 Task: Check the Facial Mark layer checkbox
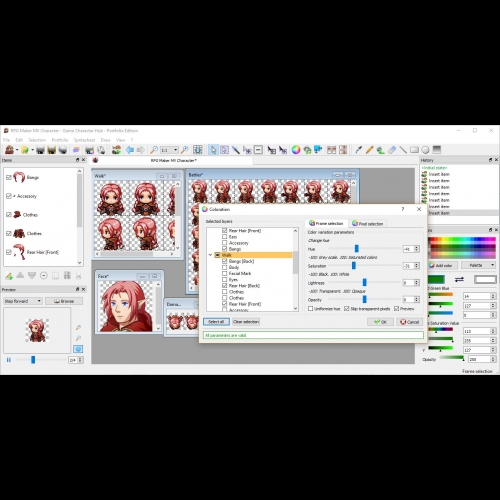(x=225, y=273)
